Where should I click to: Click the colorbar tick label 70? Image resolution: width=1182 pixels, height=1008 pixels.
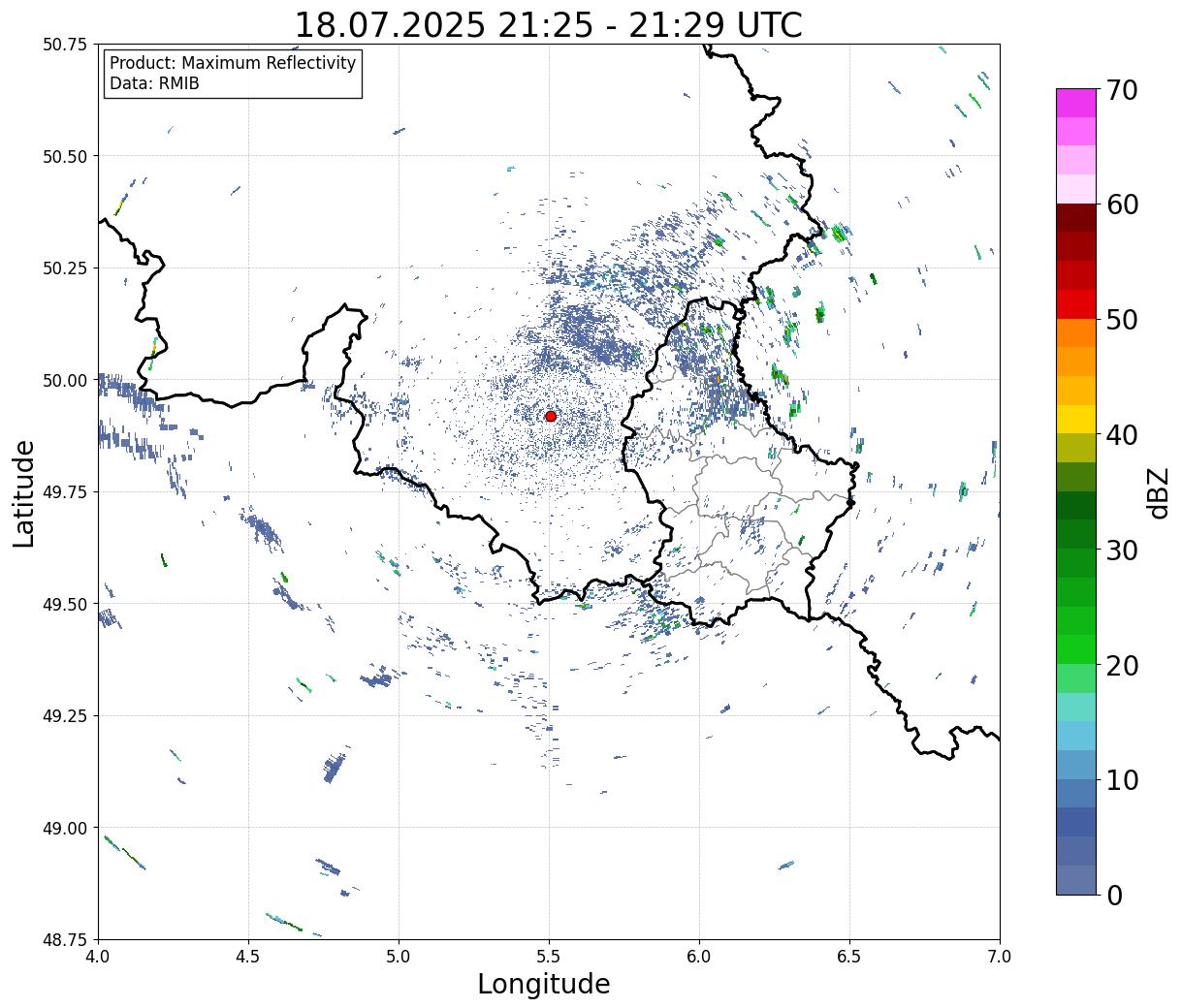point(1121,90)
